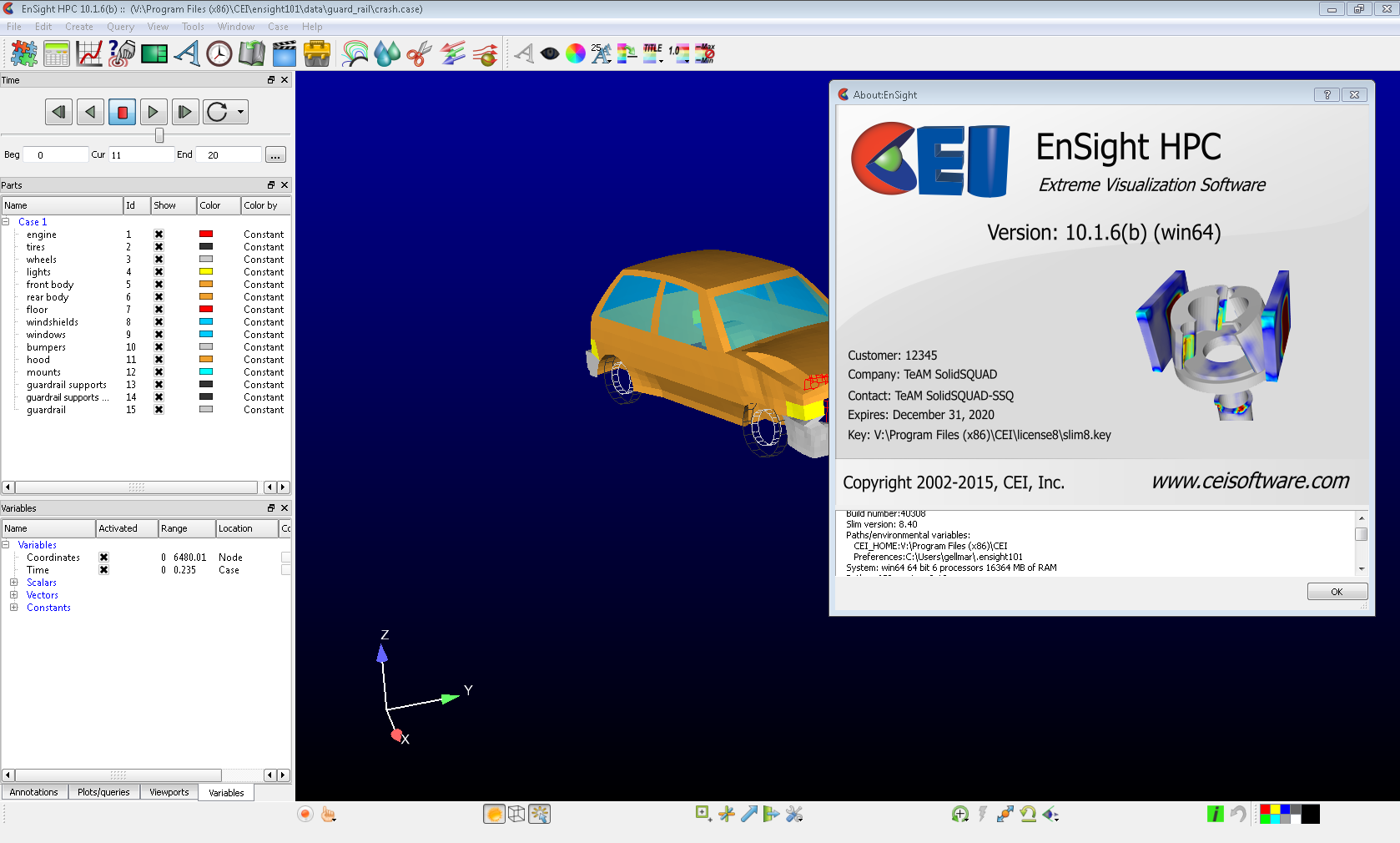Click the Flipbook animation icon
Image resolution: width=1400 pixels, height=843 pixels.
click(x=252, y=53)
